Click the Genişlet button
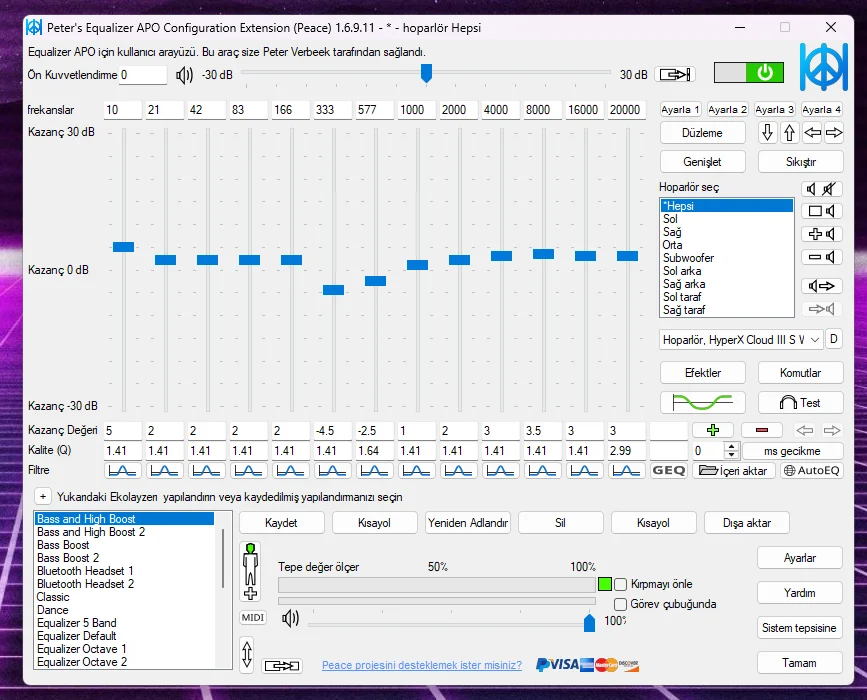 [x=702, y=161]
